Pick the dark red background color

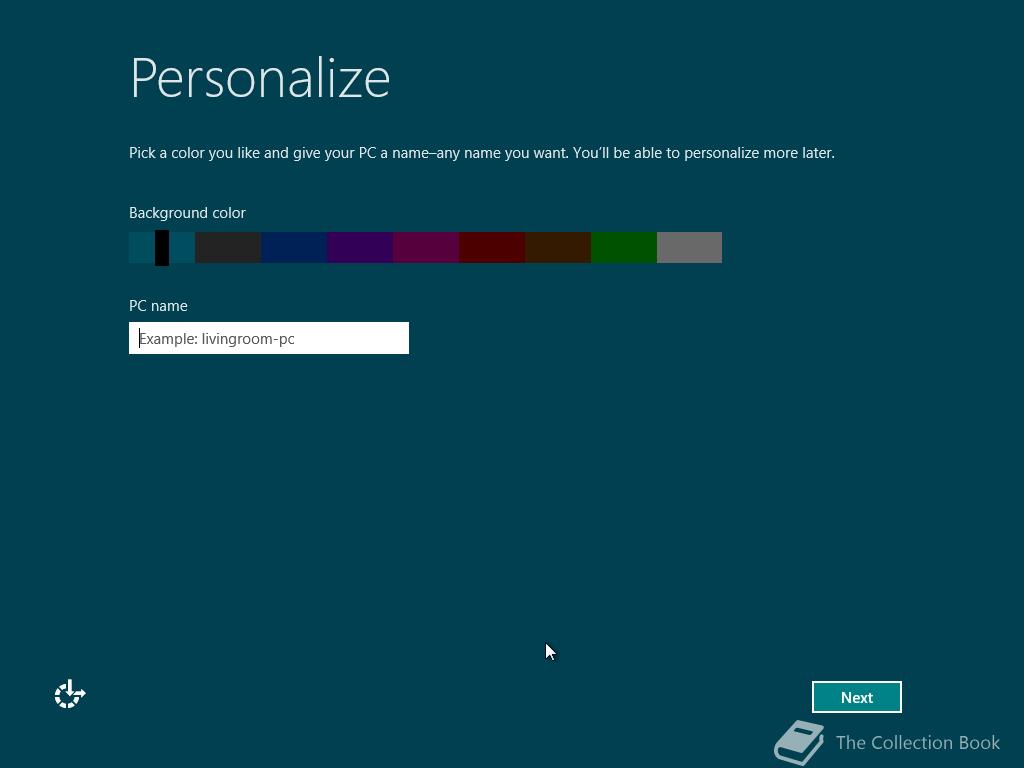pos(492,248)
